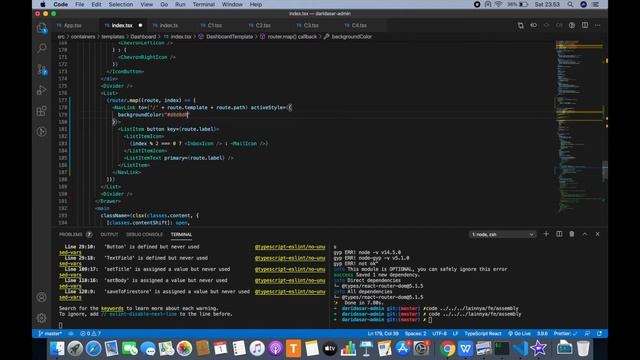Open the Extensions view
The image size is (640, 360).
pyautogui.click(x=42, y=111)
